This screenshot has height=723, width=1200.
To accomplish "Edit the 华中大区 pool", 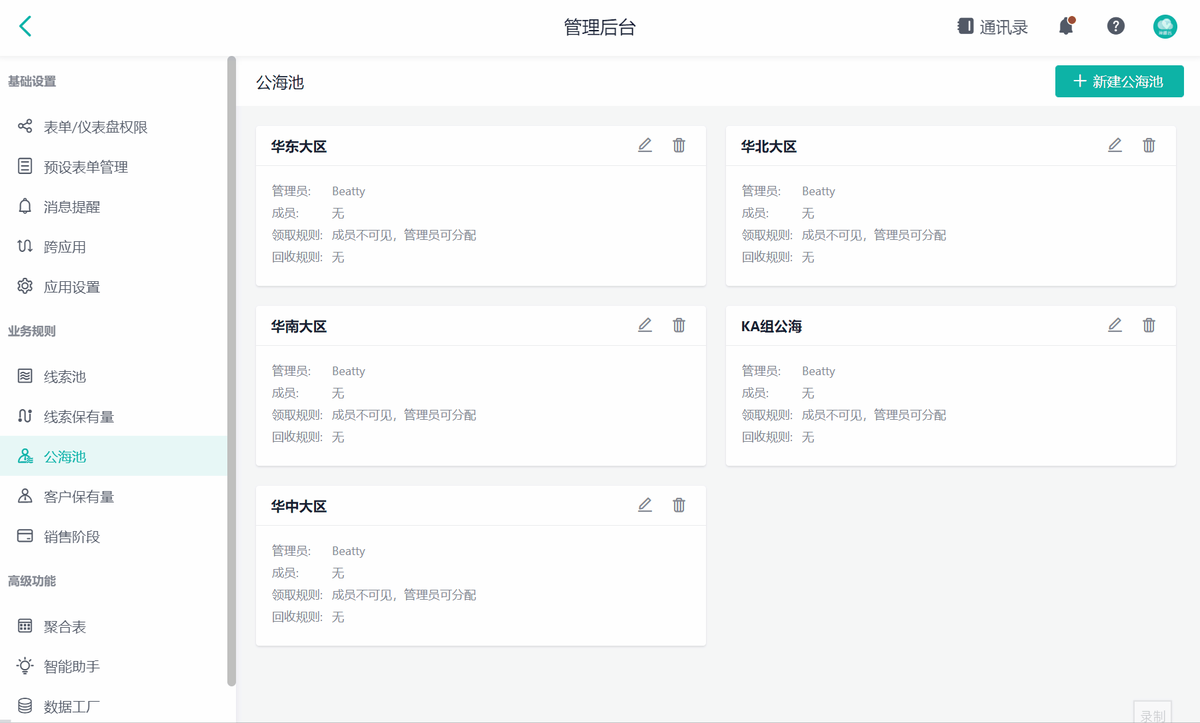I will (x=645, y=505).
